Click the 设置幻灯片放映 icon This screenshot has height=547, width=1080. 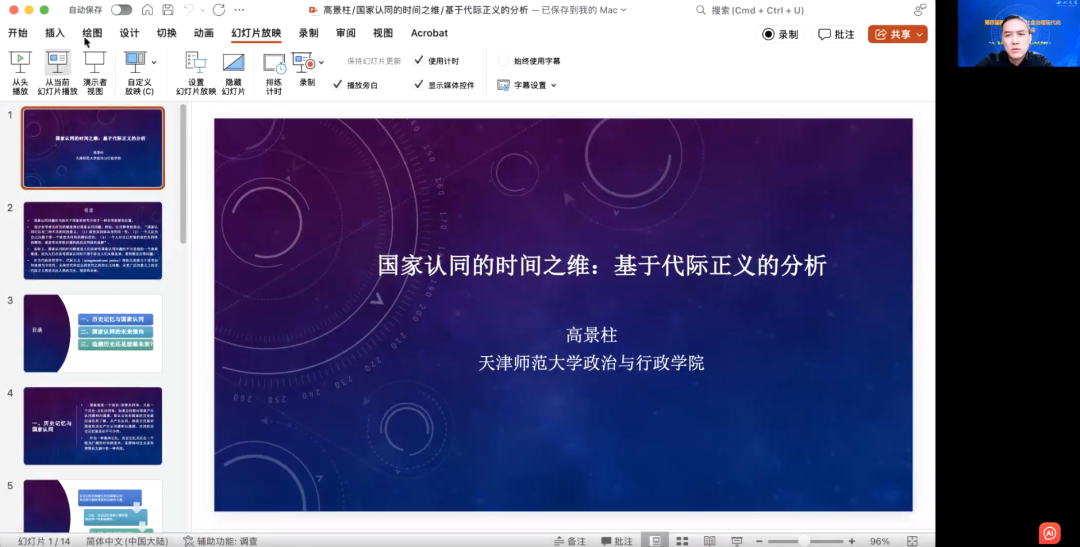coord(196,65)
